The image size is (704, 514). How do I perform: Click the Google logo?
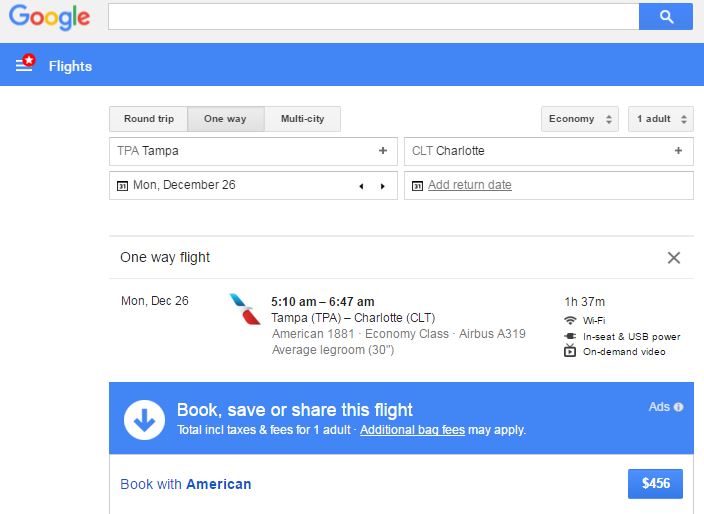[x=49, y=17]
